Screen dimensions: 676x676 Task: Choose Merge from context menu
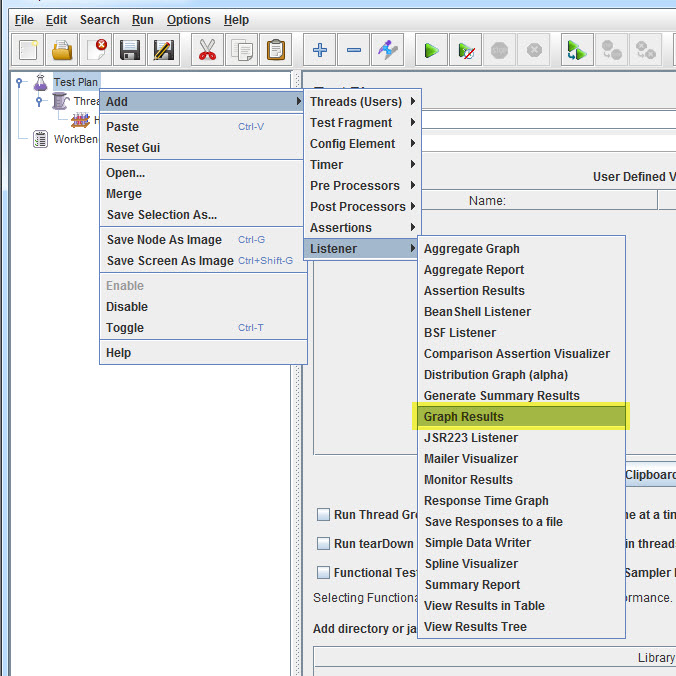pos(203,194)
